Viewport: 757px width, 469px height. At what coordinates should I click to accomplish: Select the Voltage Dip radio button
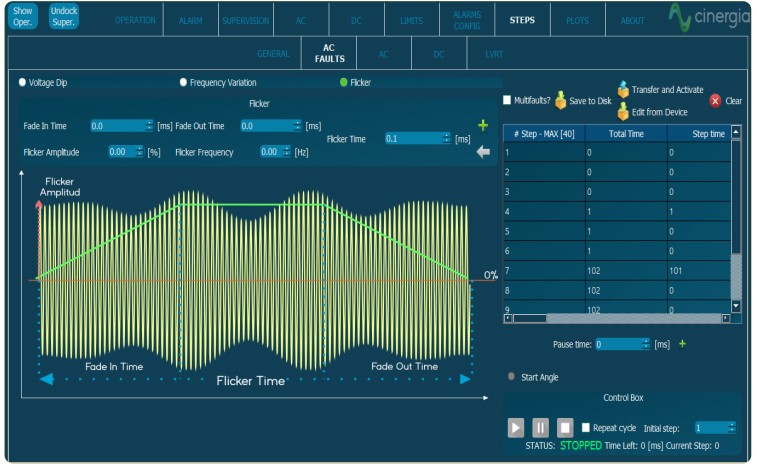pos(23,83)
